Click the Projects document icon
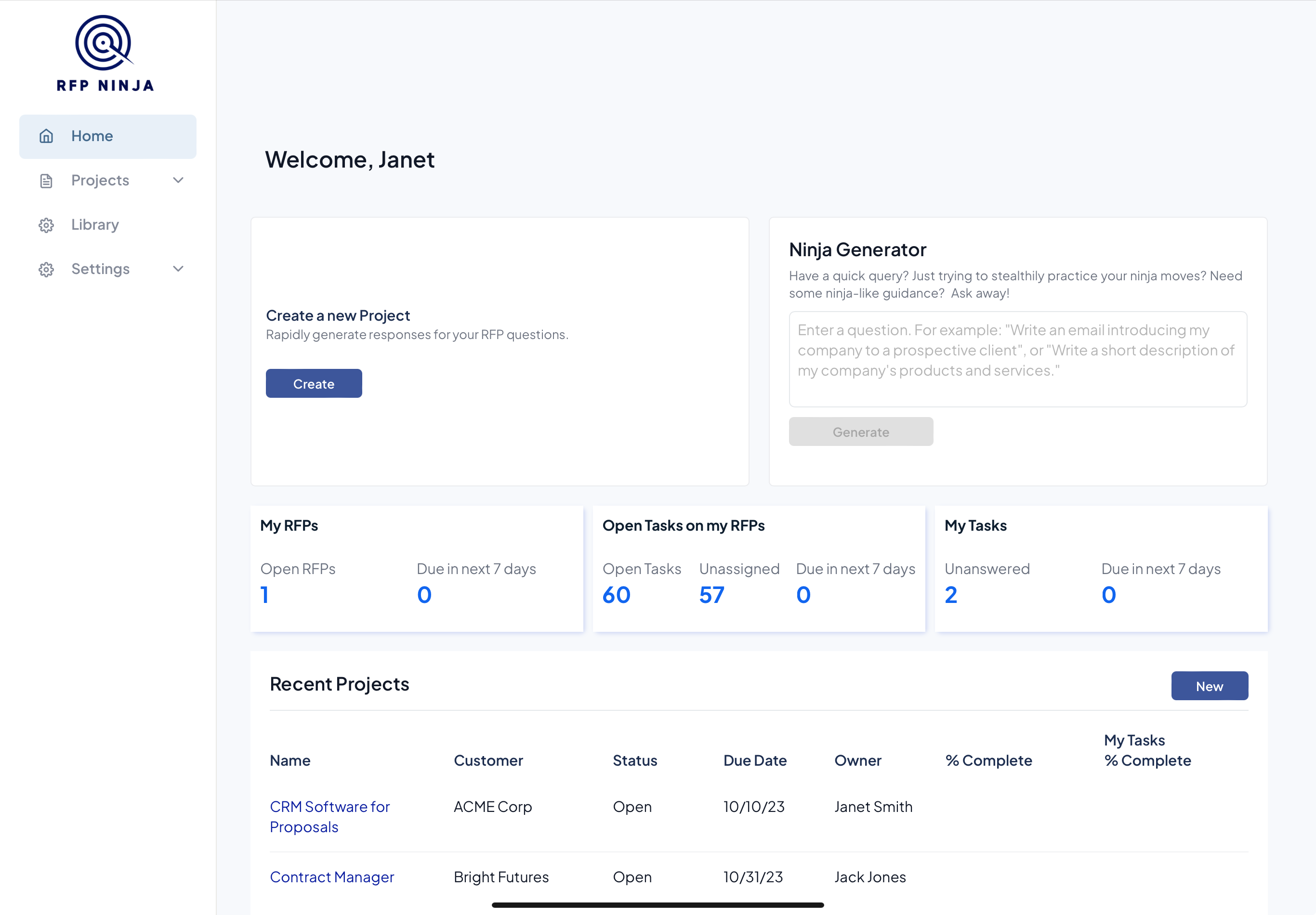 tap(46, 180)
